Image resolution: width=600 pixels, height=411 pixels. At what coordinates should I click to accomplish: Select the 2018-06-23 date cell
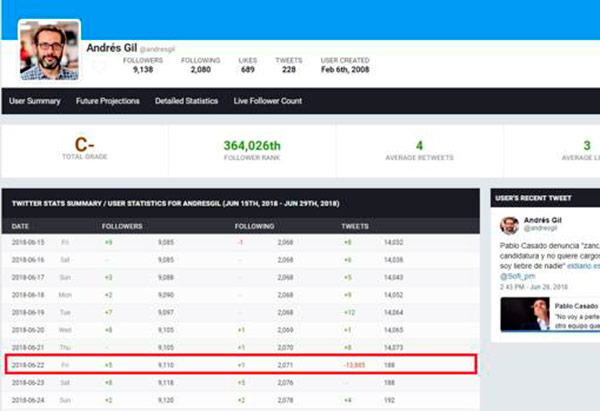tap(28, 383)
